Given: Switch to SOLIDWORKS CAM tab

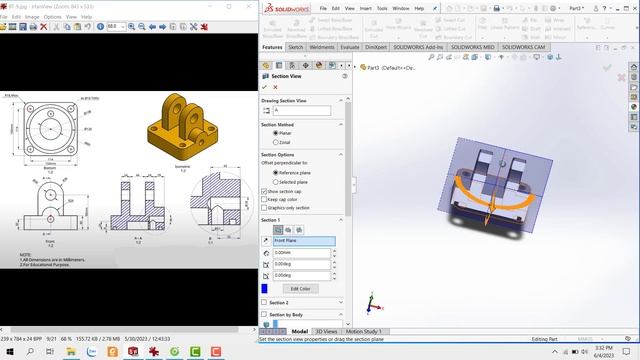Looking at the screenshot, I should 523,47.
